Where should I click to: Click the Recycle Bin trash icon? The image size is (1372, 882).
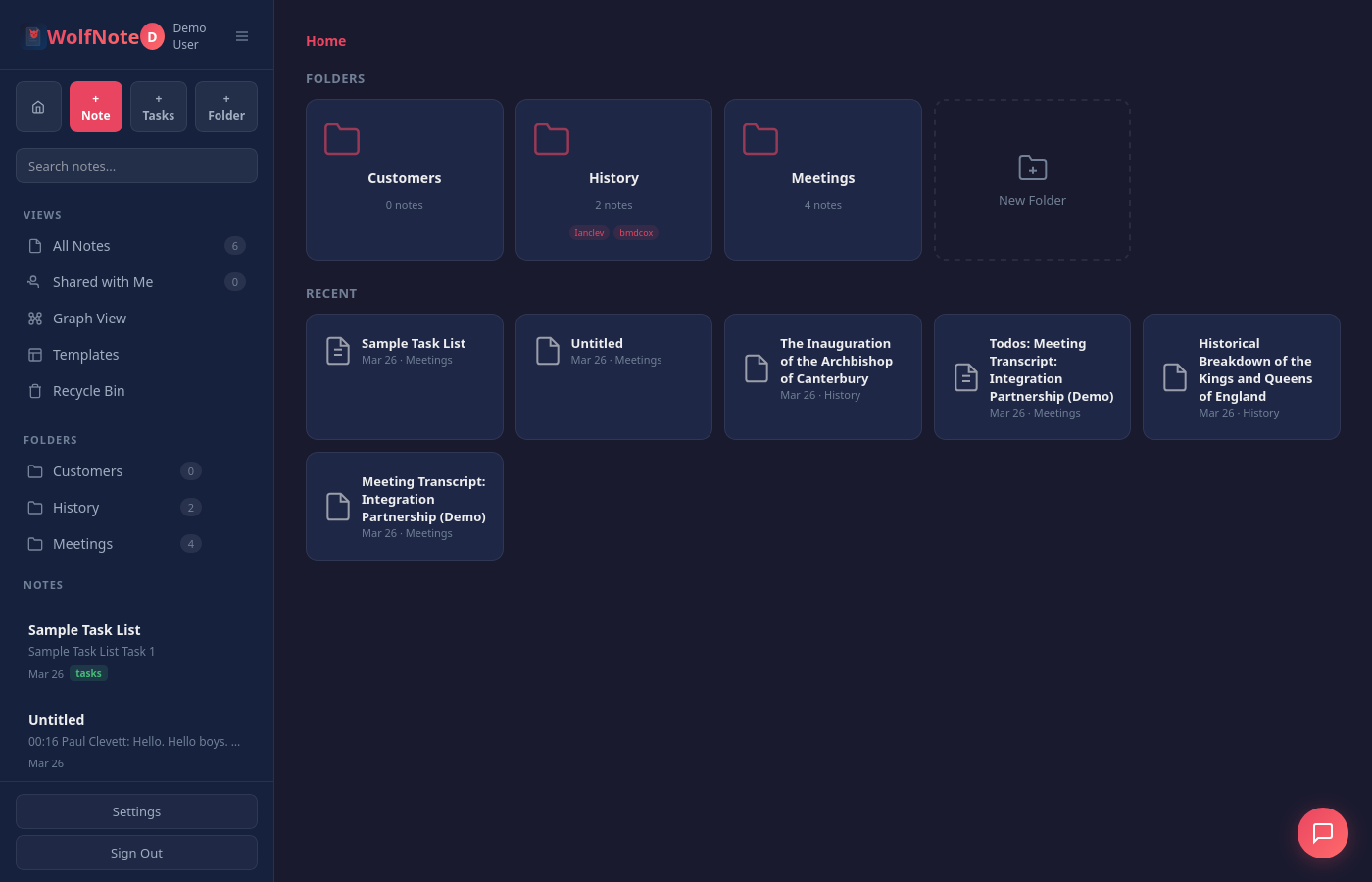(35, 391)
